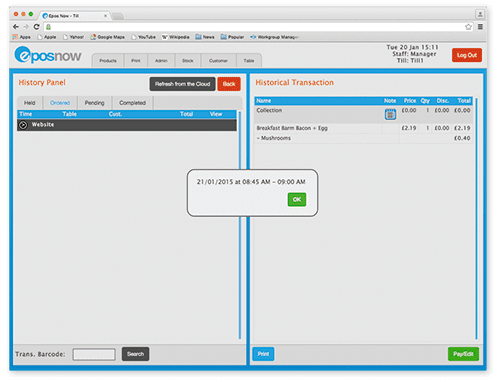This screenshot has height=382, width=500.
Task: Go back using the browser back arrow
Action: click(16, 27)
